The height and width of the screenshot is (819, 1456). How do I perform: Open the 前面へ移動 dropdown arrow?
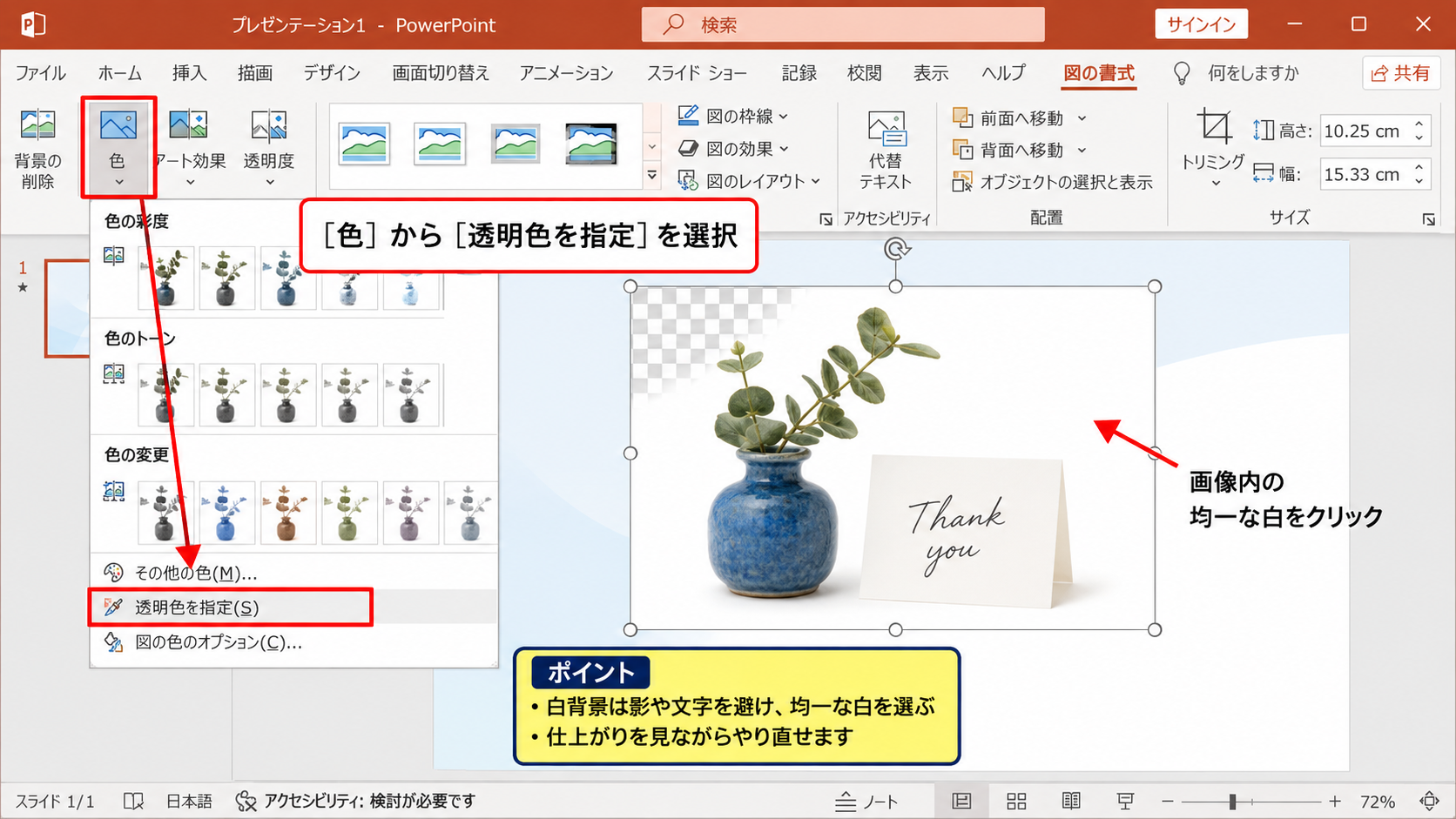tap(1082, 118)
